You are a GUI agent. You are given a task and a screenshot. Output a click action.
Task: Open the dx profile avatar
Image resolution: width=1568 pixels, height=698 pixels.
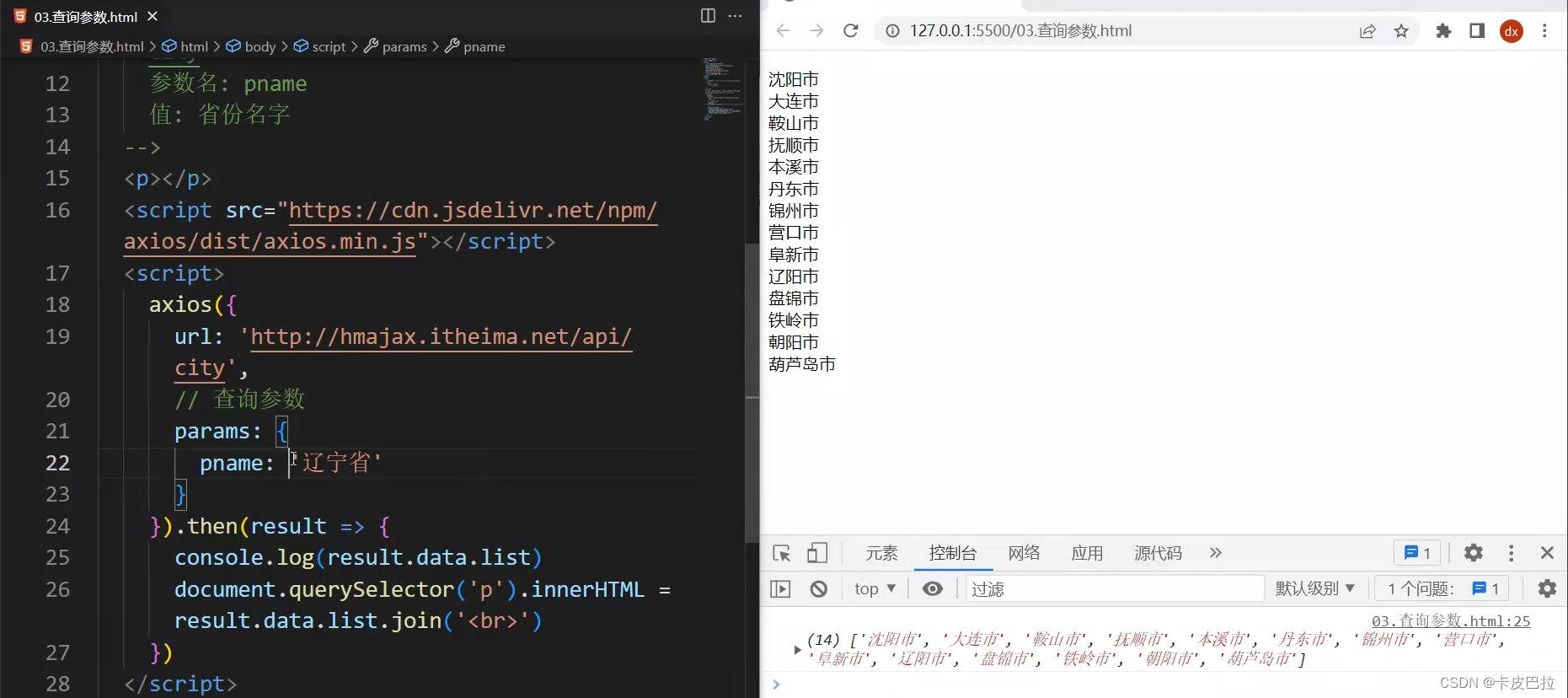tap(1512, 31)
